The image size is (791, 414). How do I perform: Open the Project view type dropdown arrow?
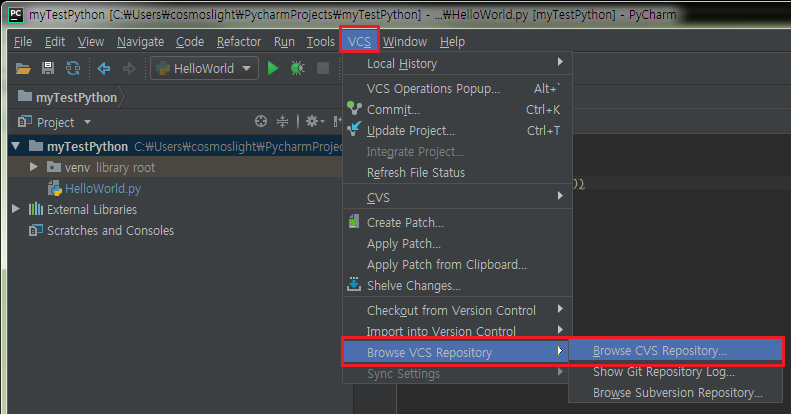pyautogui.click(x=87, y=122)
